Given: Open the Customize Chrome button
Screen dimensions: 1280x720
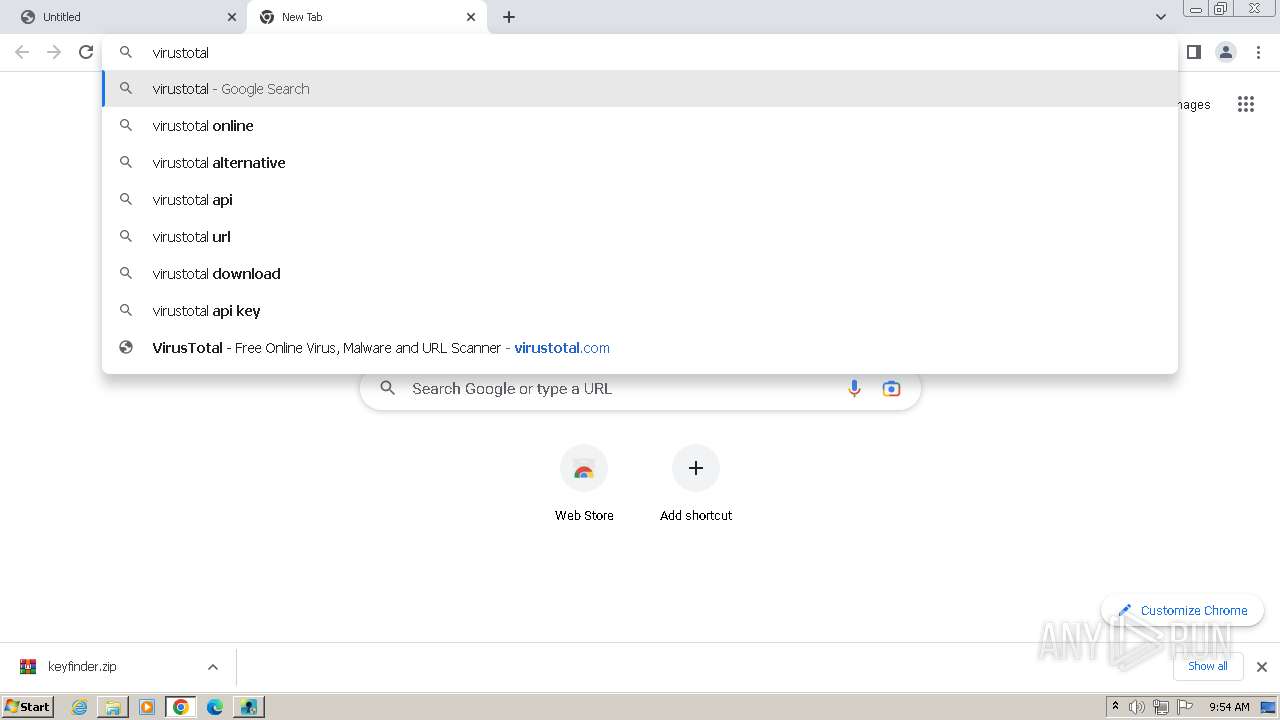Looking at the screenshot, I should tap(1182, 610).
